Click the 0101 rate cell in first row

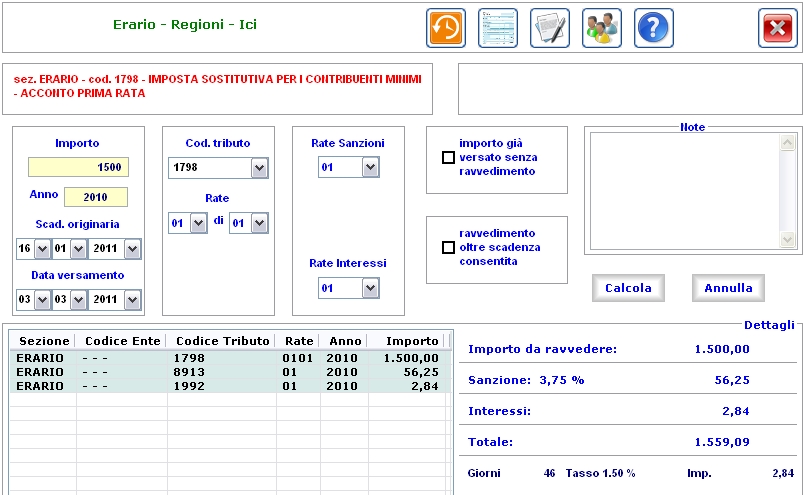pyautogui.click(x=298, y=358)
